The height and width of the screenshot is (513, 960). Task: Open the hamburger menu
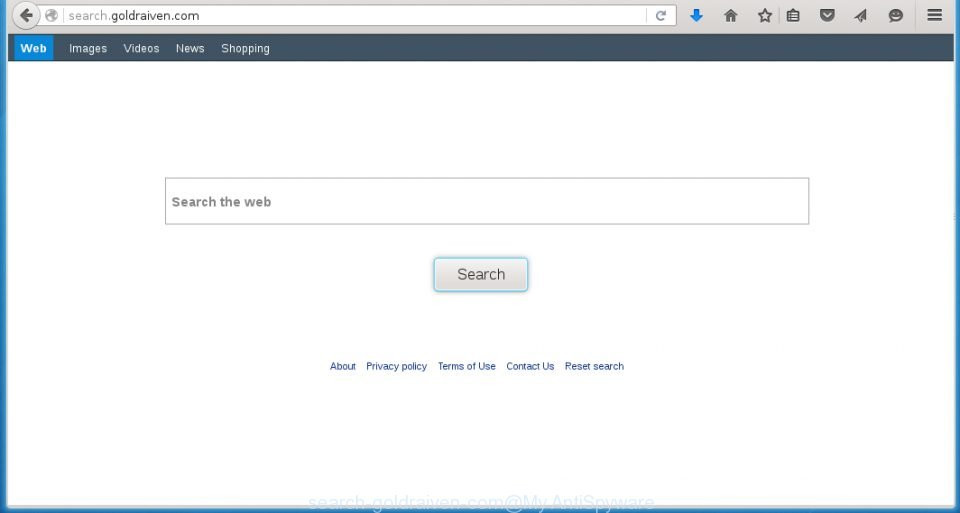(934, 15)
